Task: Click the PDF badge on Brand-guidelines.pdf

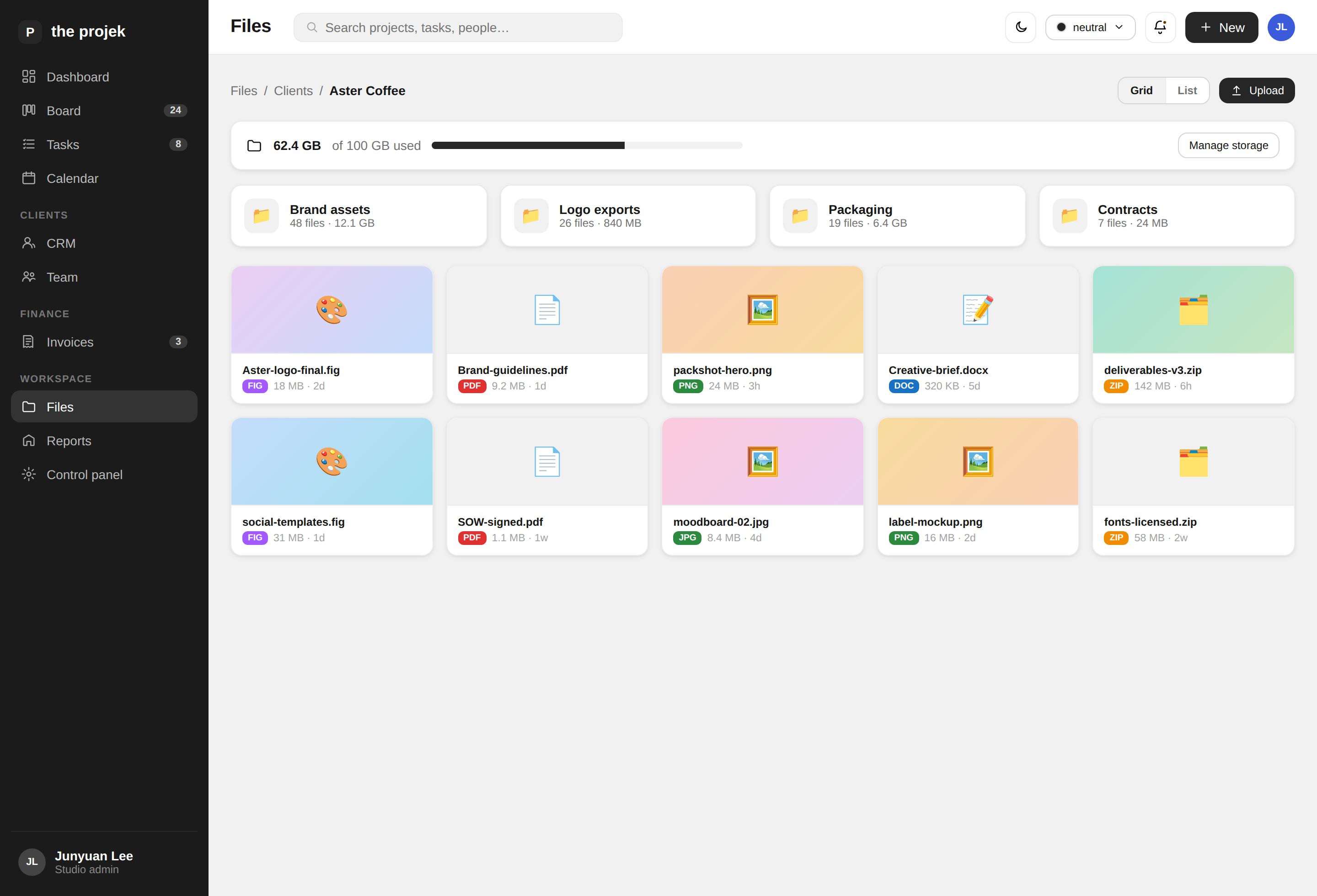Action: (x=472, y=386)
